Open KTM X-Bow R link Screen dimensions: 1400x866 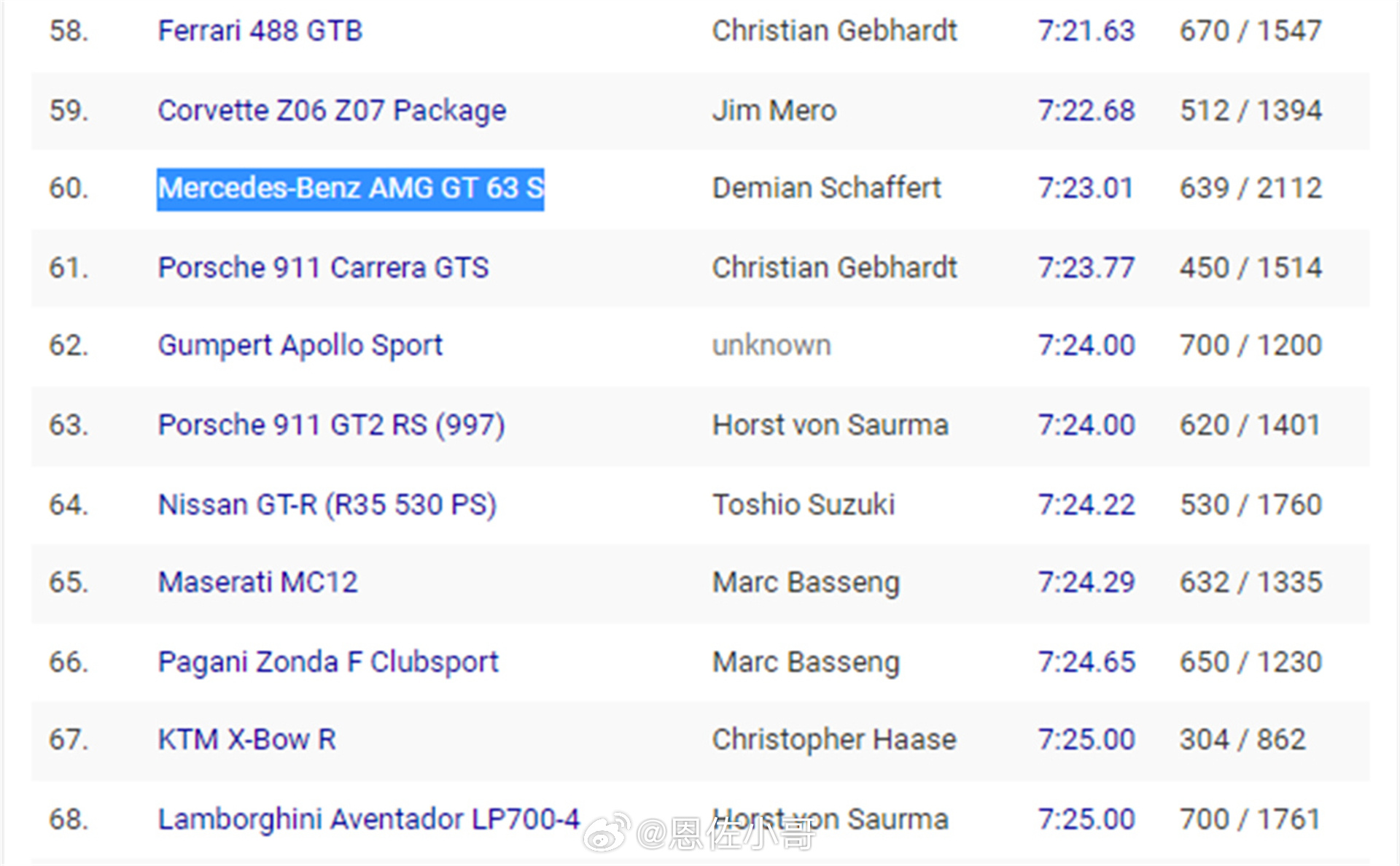point(247,740)
